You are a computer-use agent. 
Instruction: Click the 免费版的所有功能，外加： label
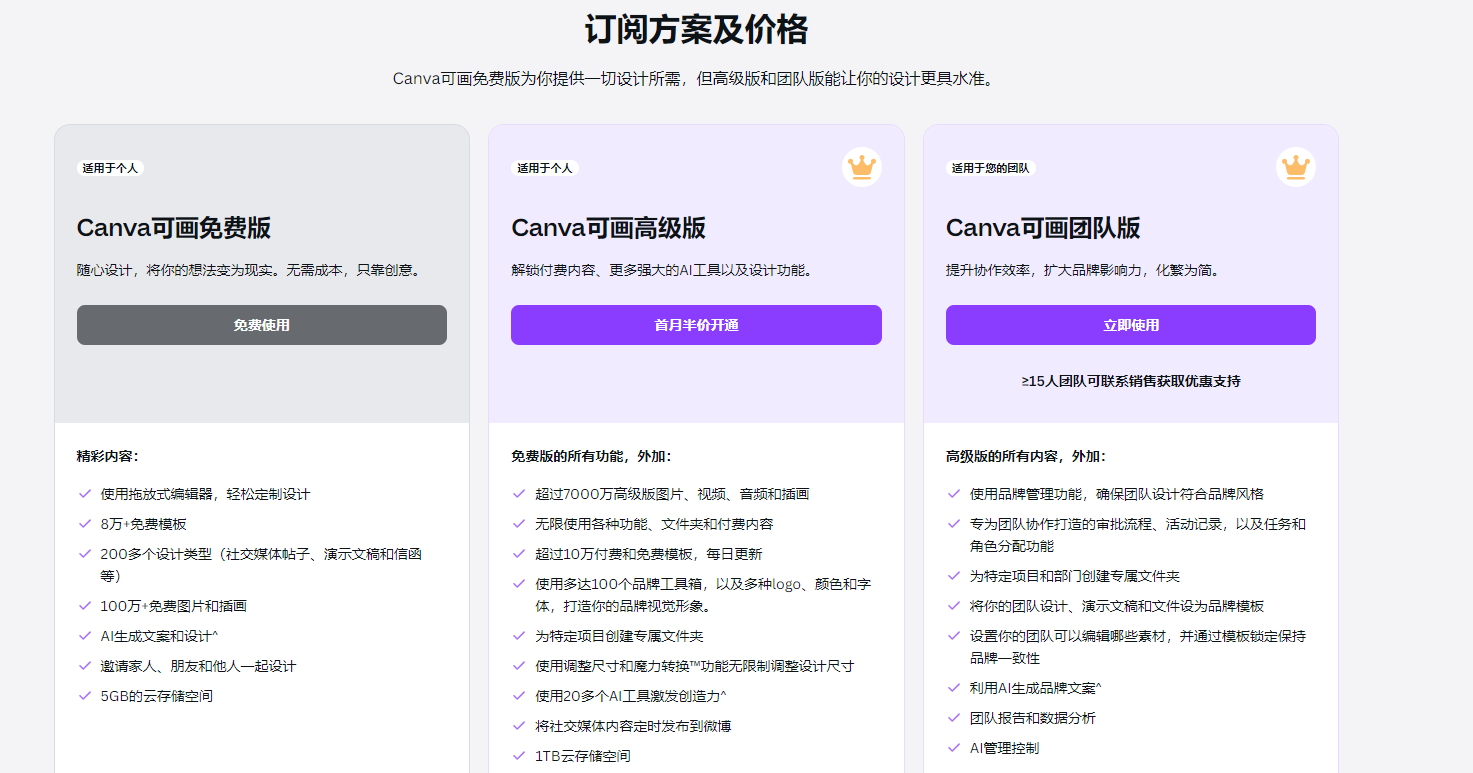click(592, 456)
